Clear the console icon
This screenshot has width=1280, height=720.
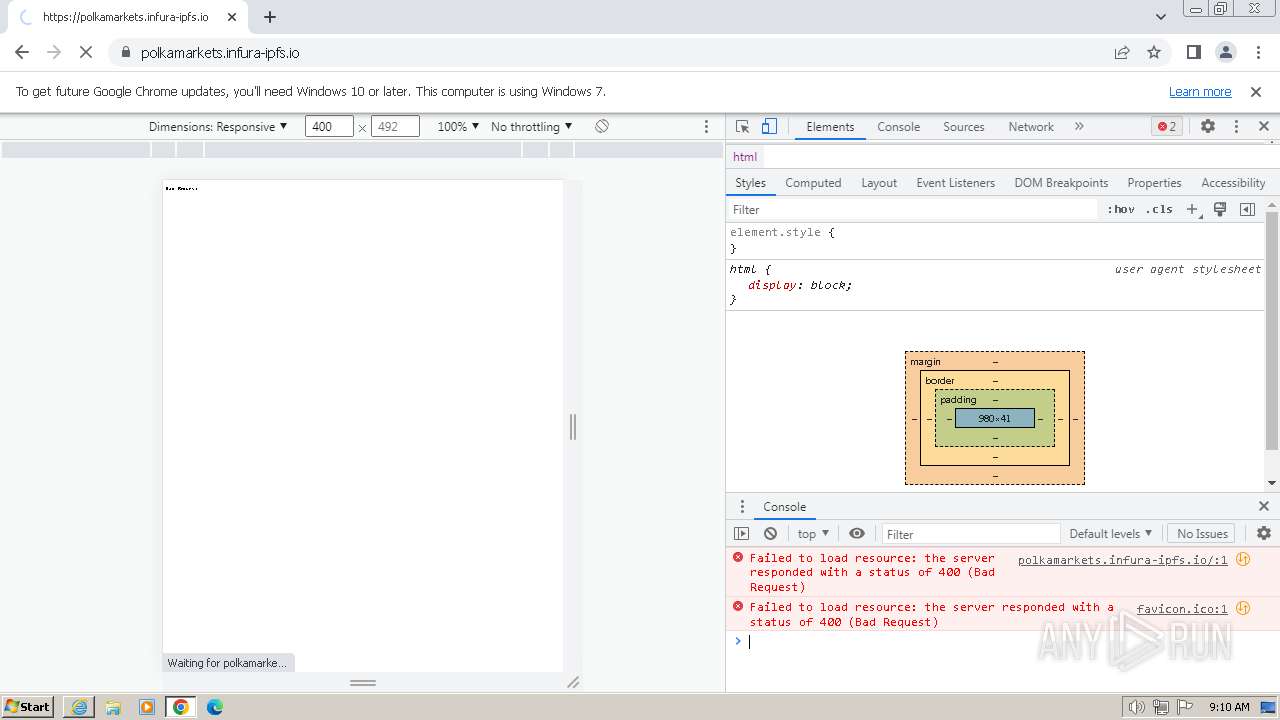pyautogui.click(x=770, y=534)
